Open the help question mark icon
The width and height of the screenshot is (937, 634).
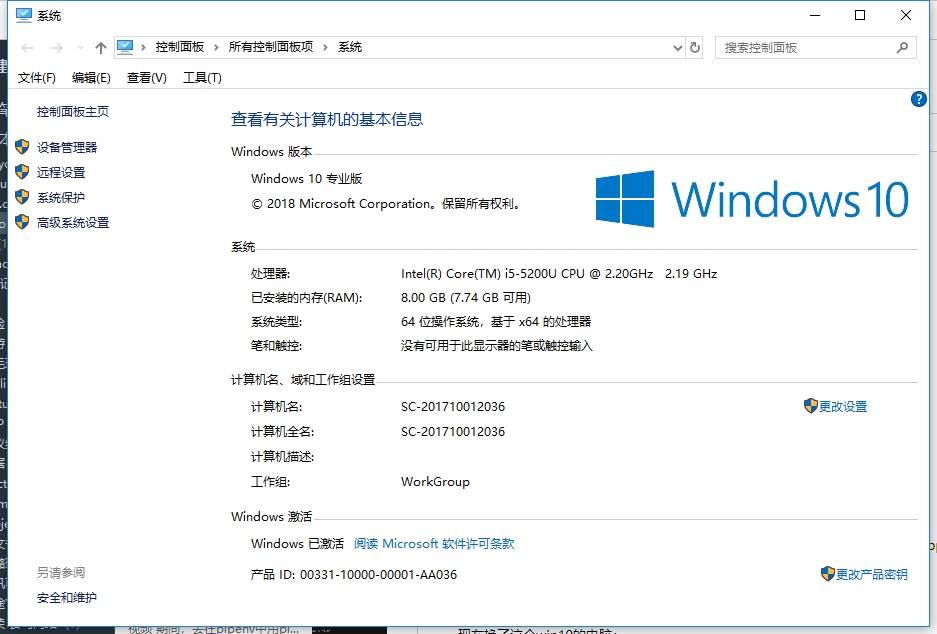pos(918,99)
